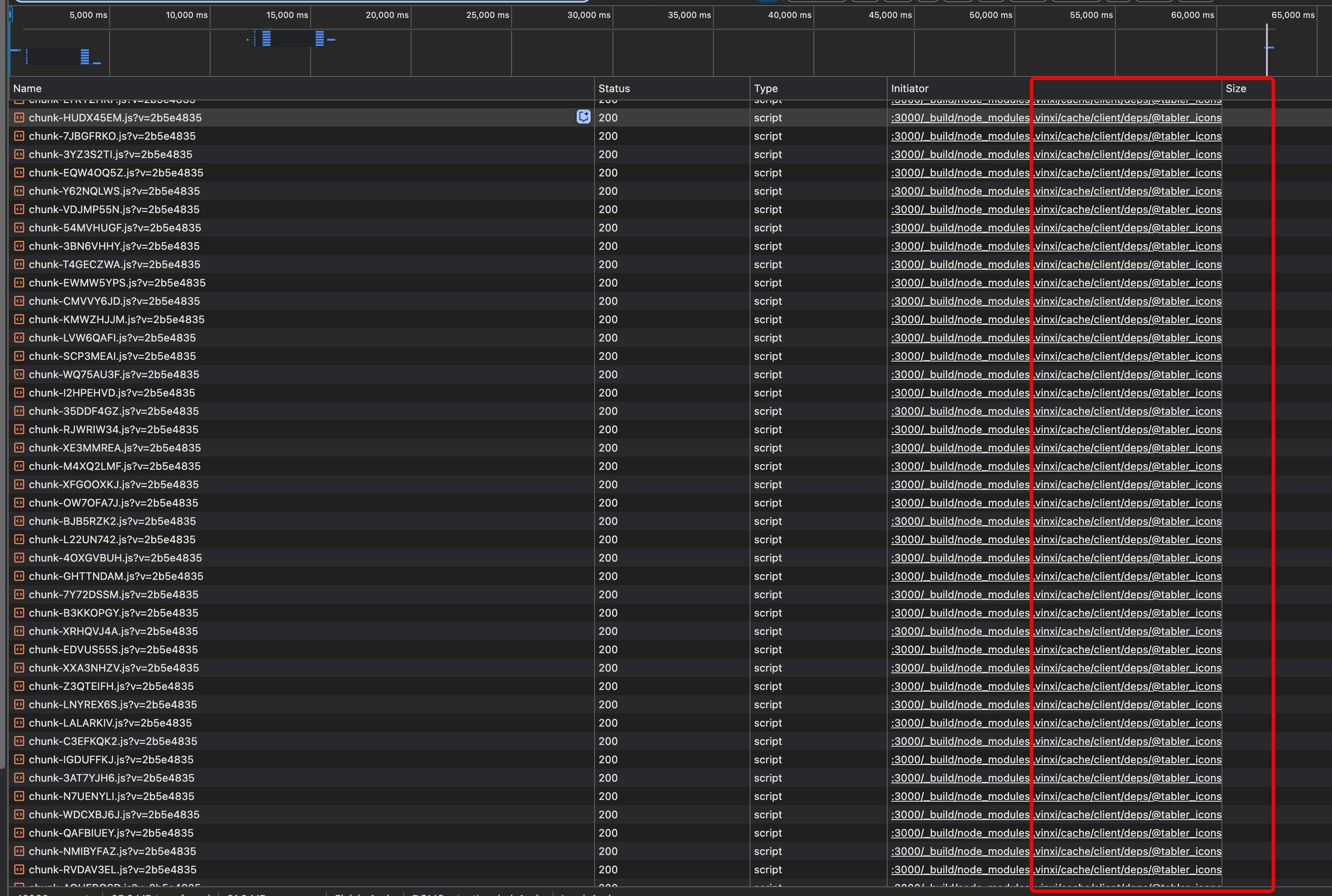
Task: Open initiator link for chunk-4OXGVBUH.js
Action: point(1056,558)
